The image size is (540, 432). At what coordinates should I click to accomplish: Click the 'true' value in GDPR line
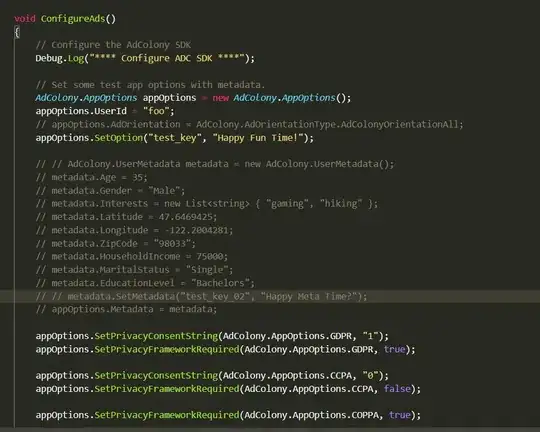[394, 349]
